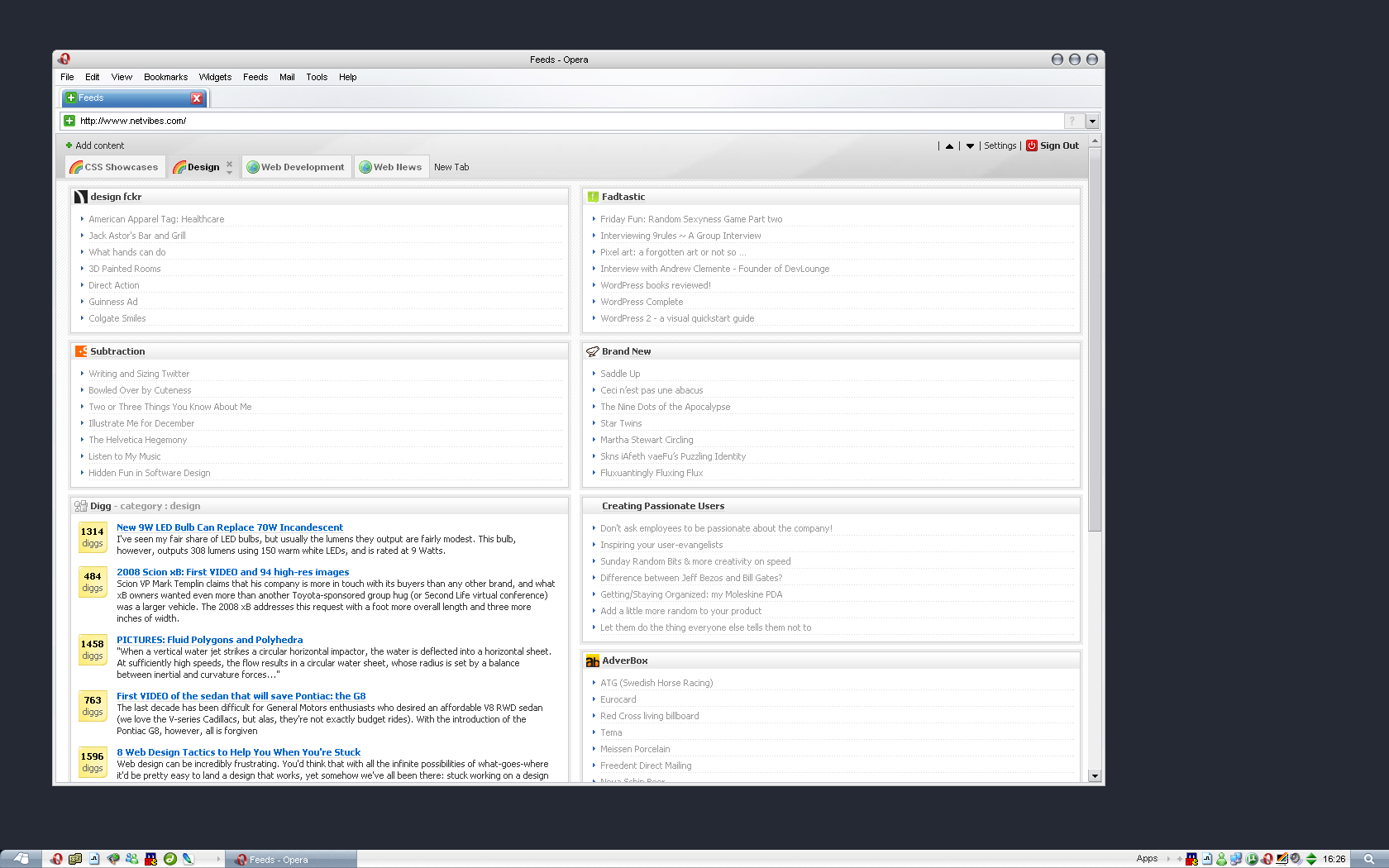Launch Opera from the quick launch bar

(56, 859)
